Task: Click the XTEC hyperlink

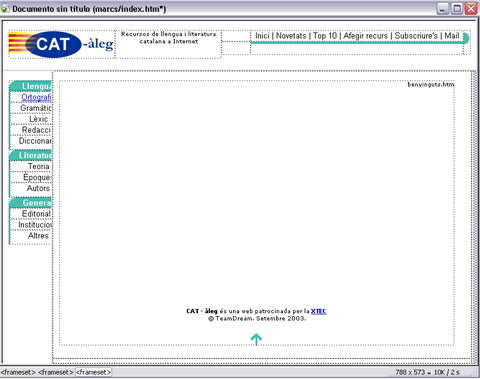Action: pos(318,311)
